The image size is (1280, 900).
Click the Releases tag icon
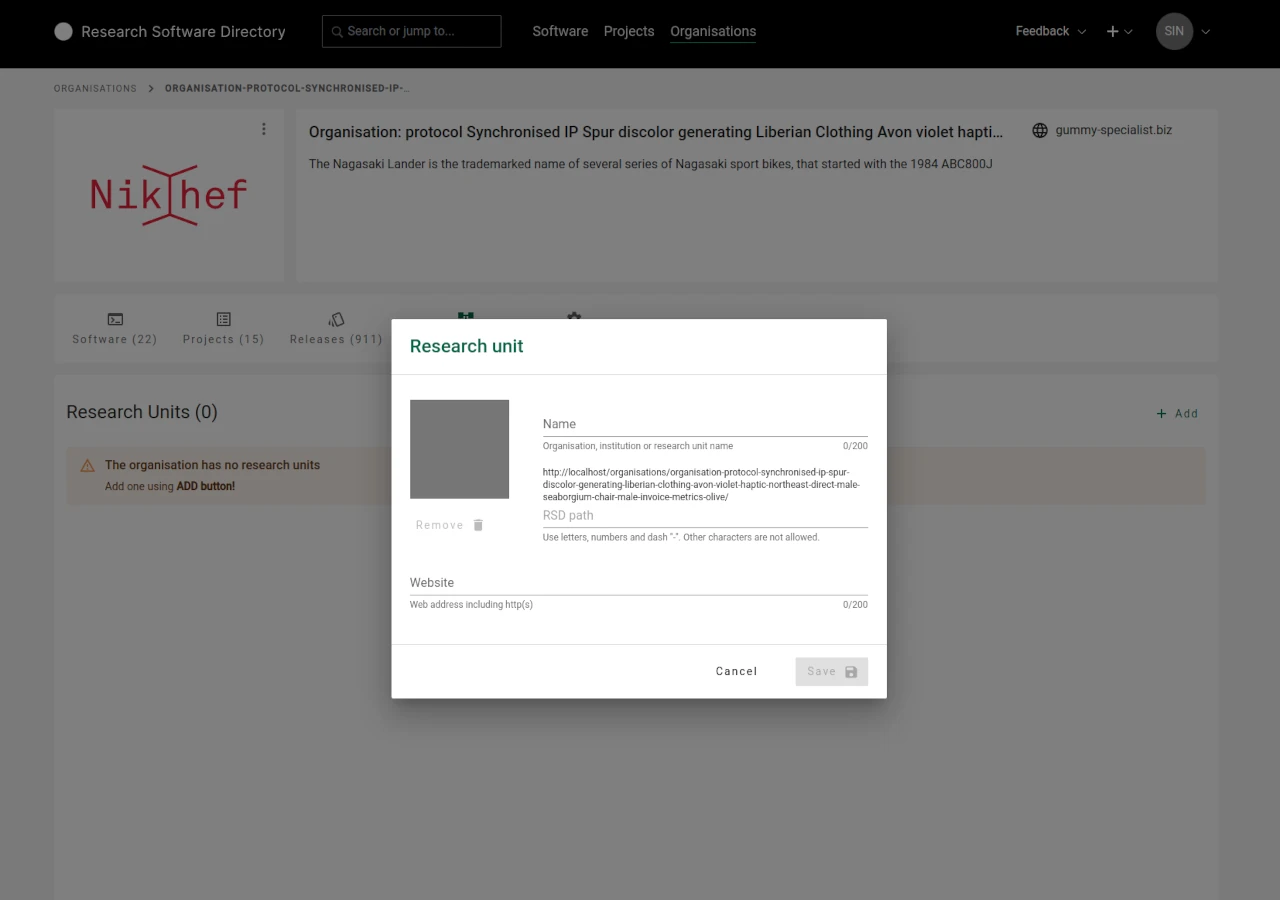335,317
